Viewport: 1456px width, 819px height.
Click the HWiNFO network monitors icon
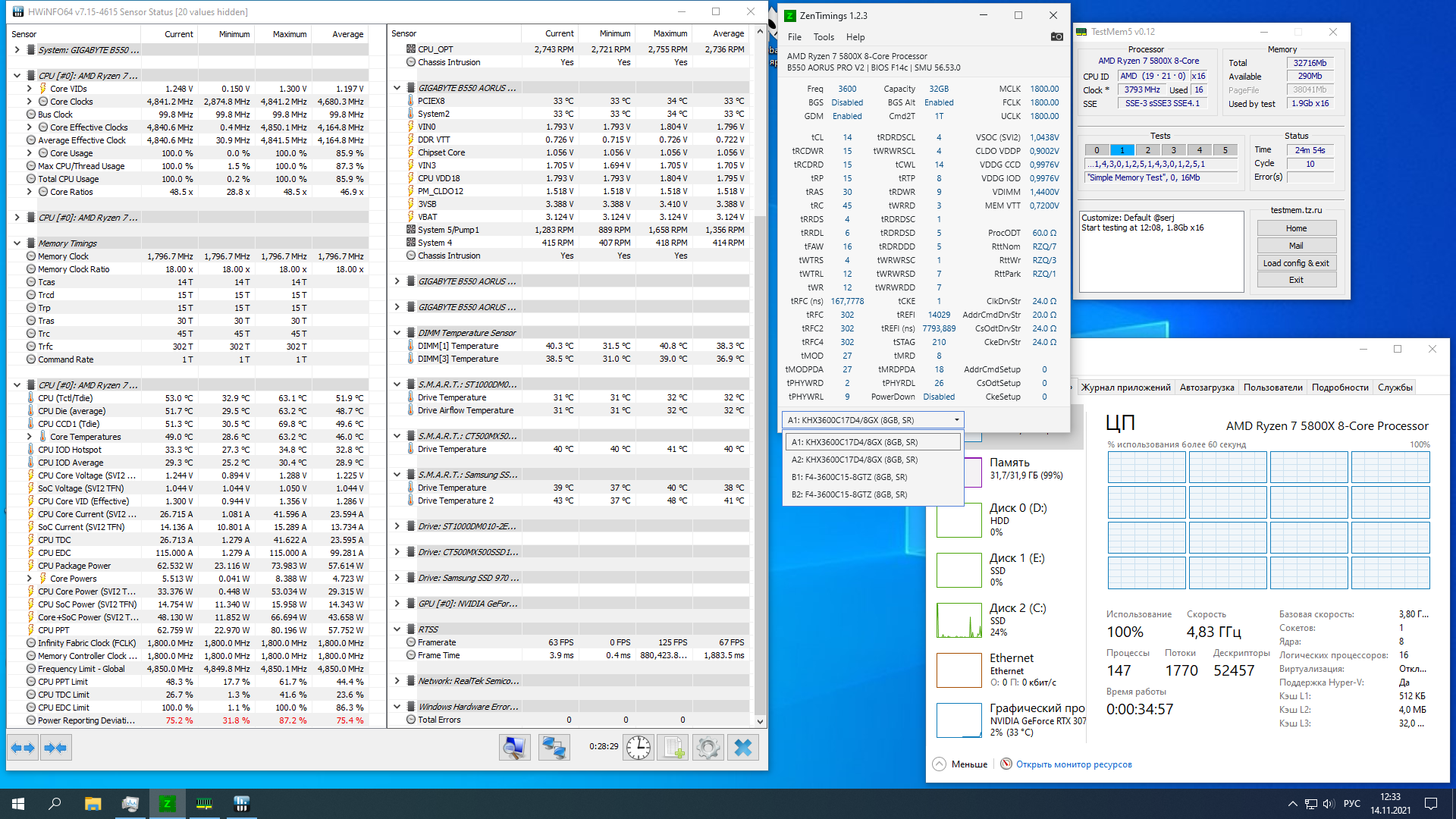[554, 748]
